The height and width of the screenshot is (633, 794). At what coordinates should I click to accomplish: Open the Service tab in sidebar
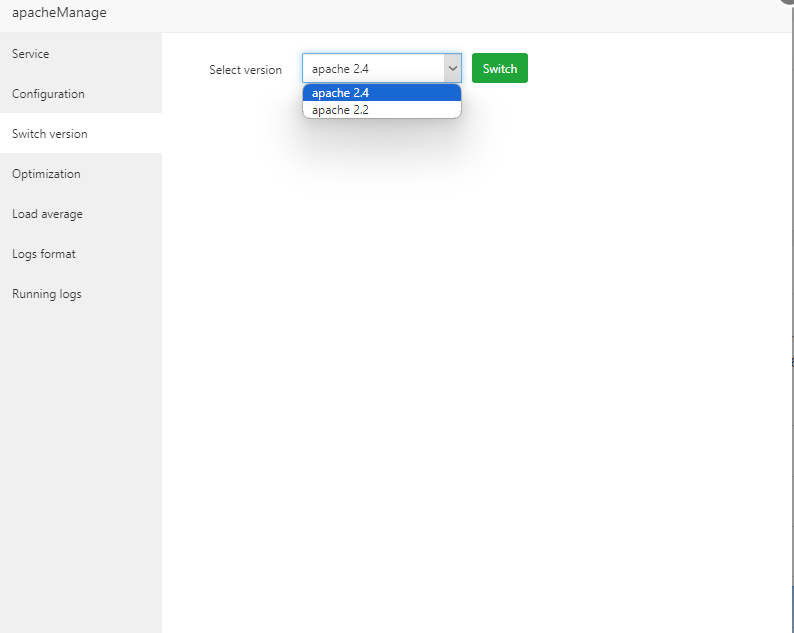coord(81,54)
